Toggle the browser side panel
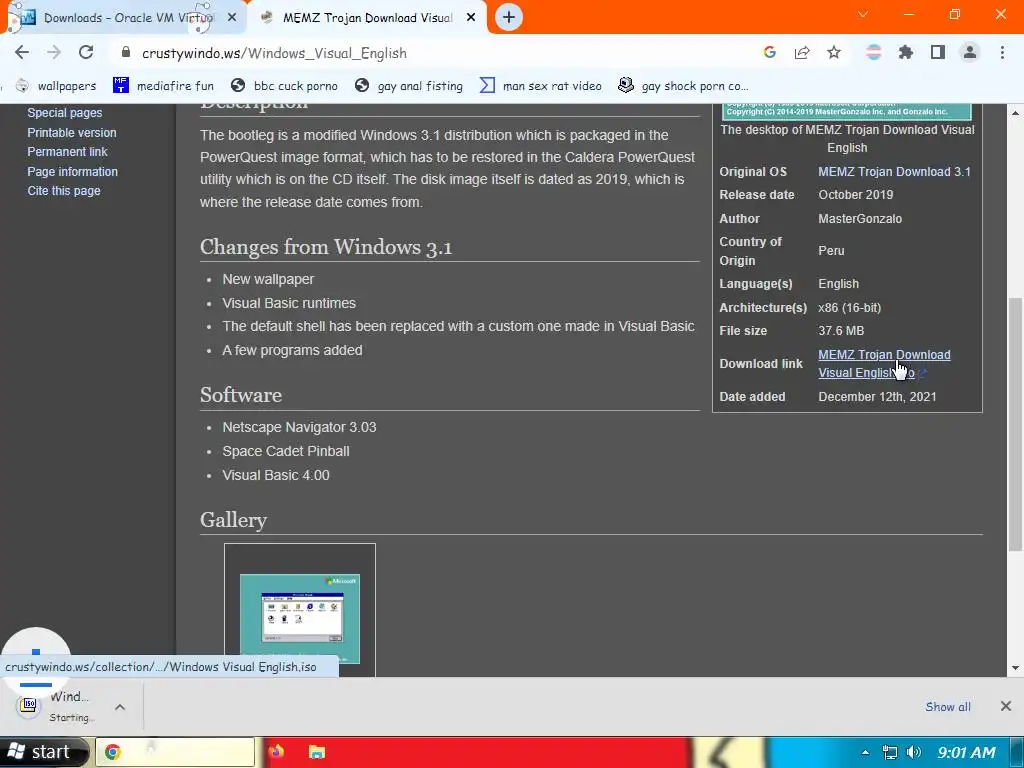The image size is (1024, 768). [938, 52]
